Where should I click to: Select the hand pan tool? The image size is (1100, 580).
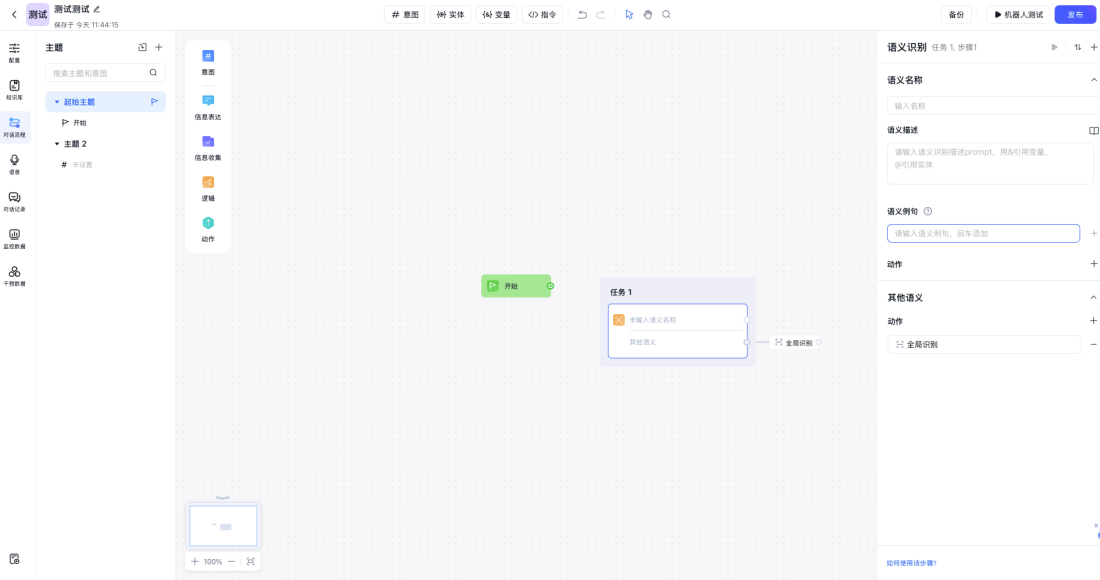coord(647,15)
